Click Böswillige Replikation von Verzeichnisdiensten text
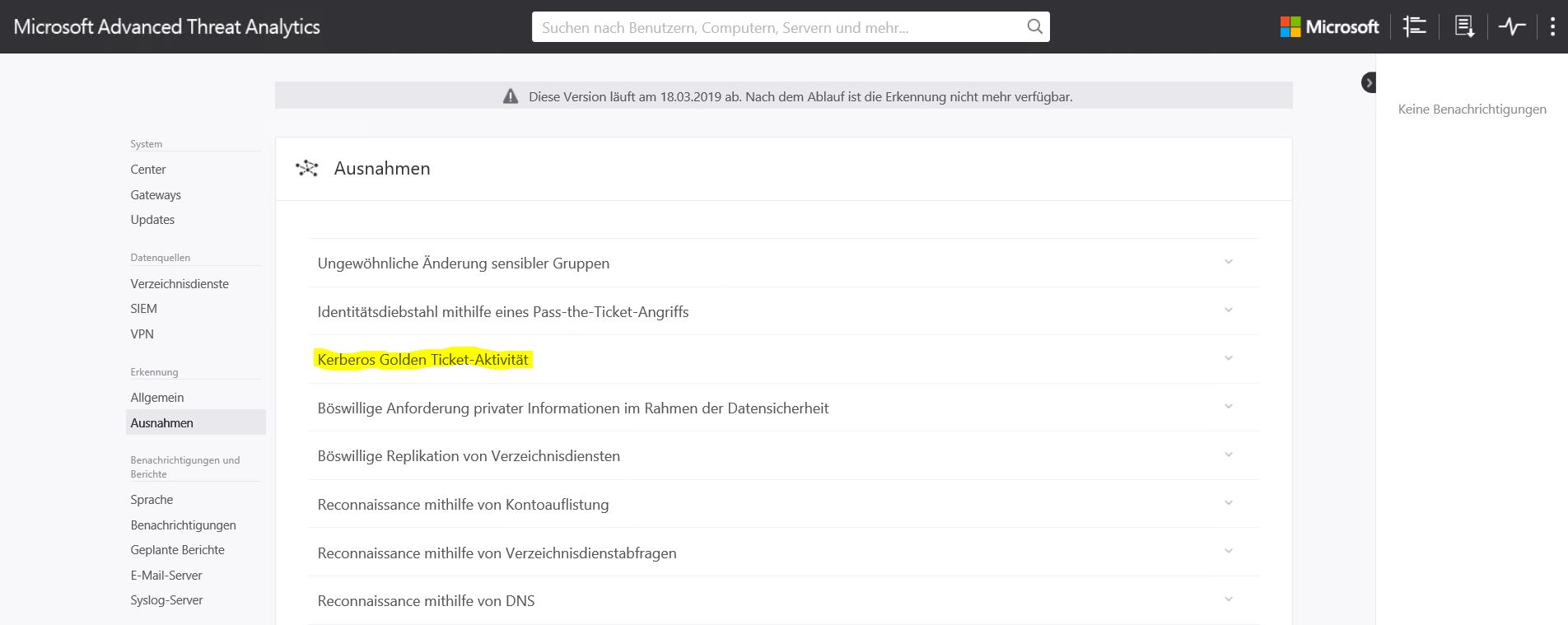This screenshot has height=625, width=1568. (x=469, y=456)
